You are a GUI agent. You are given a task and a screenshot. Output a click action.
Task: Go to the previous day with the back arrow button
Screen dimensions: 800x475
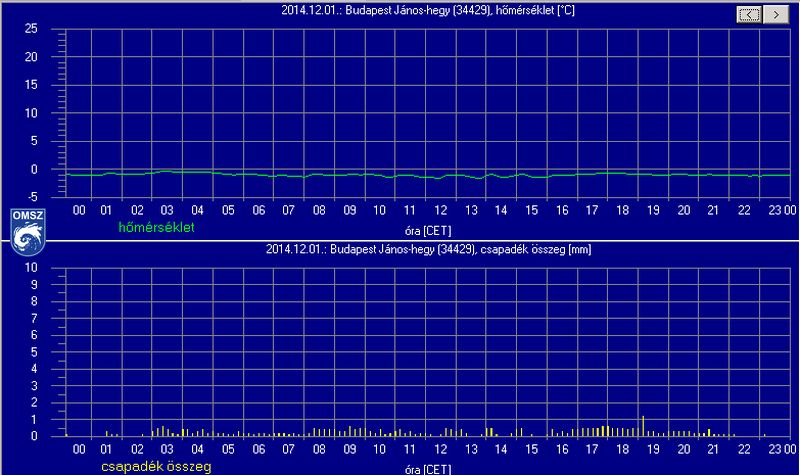749,14
